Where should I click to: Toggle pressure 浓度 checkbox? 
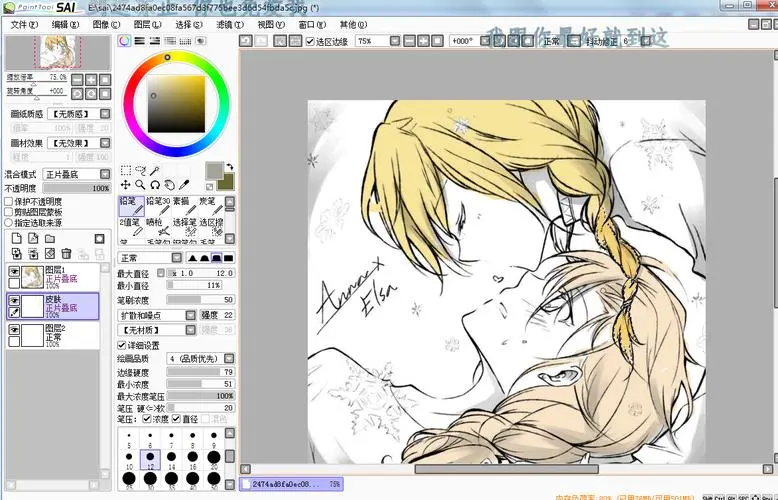147,419
